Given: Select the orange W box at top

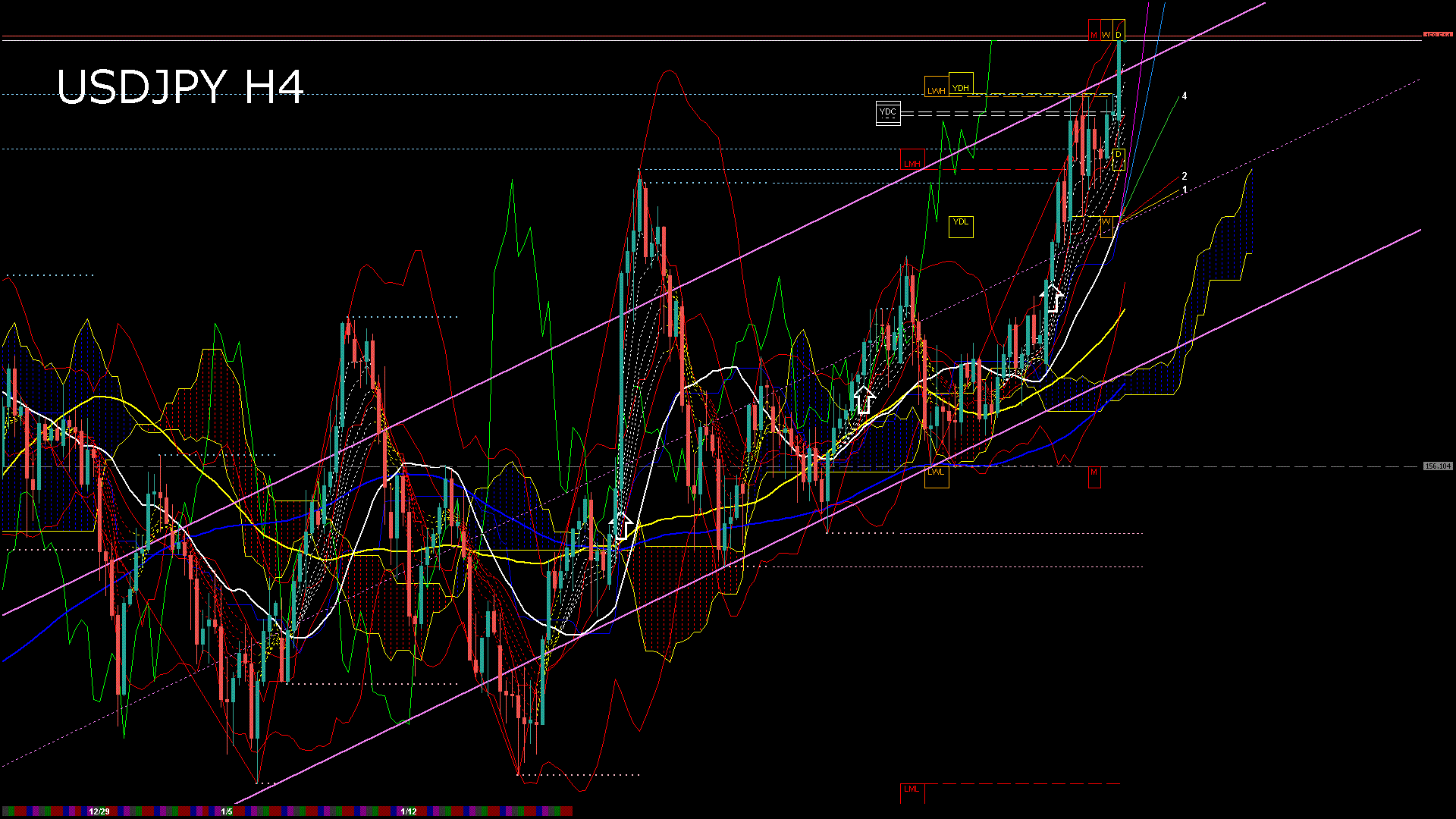Looking at the screenshot, I should [x=1106, y=31].
